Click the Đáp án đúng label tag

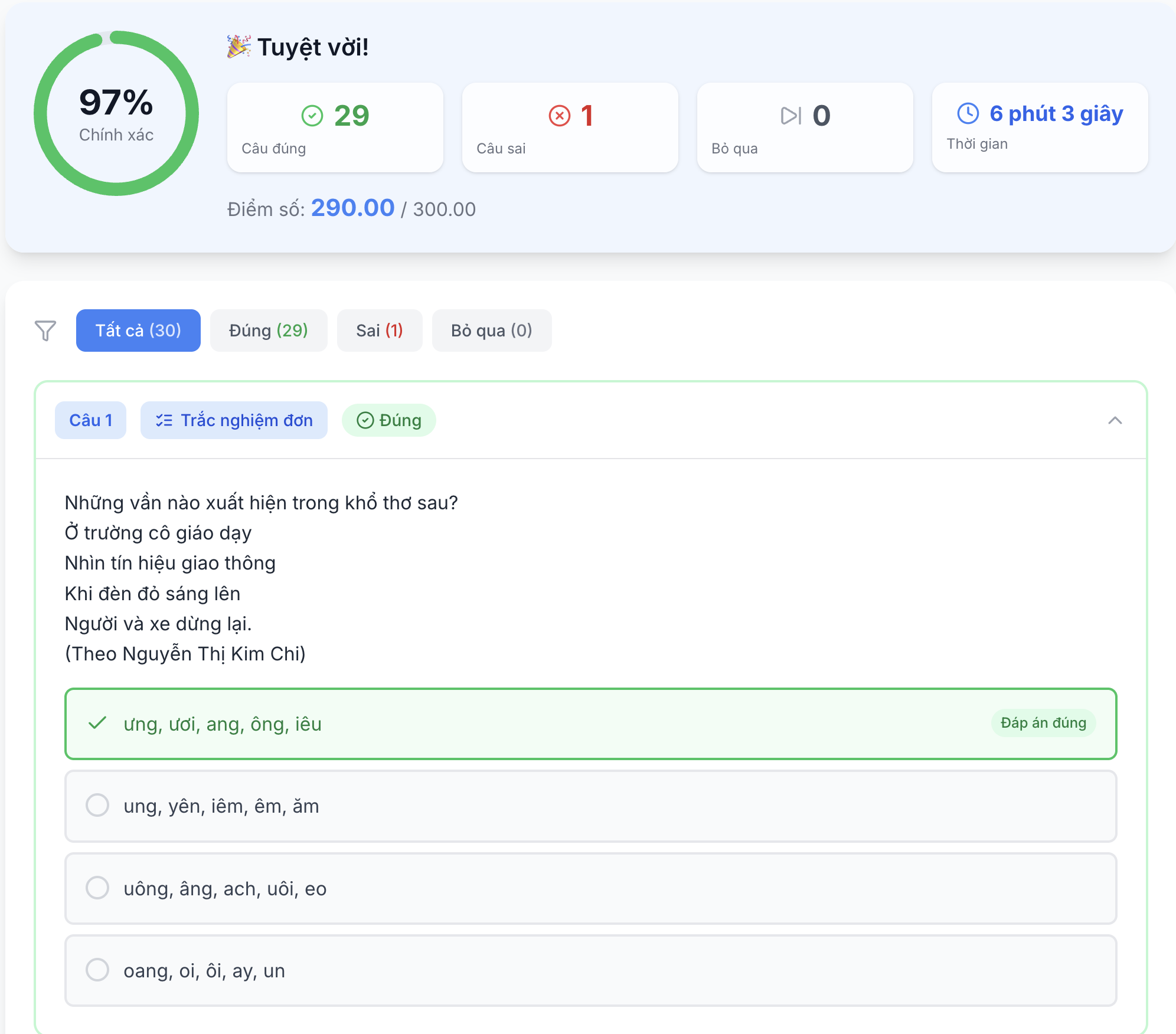pyautogui.click(x=1043, y=723)
